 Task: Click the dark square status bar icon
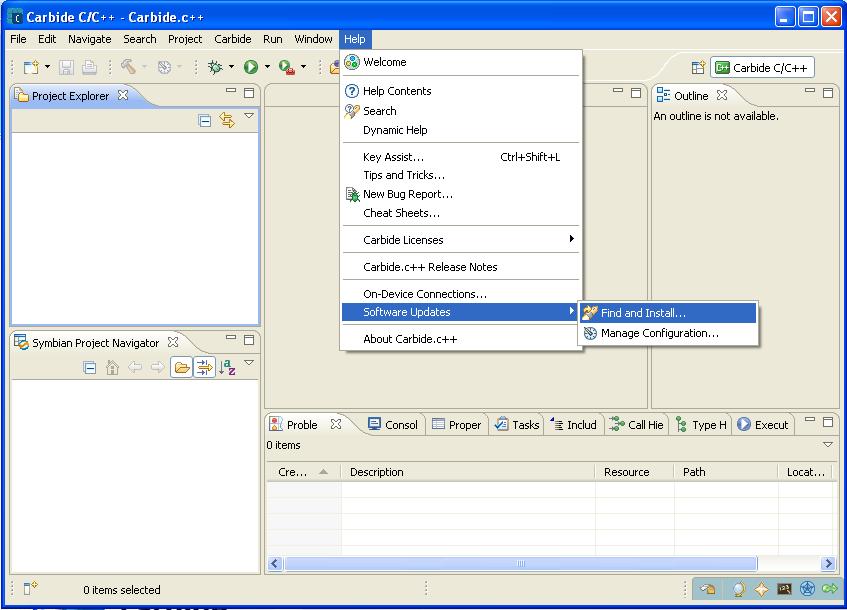point(784,589)
